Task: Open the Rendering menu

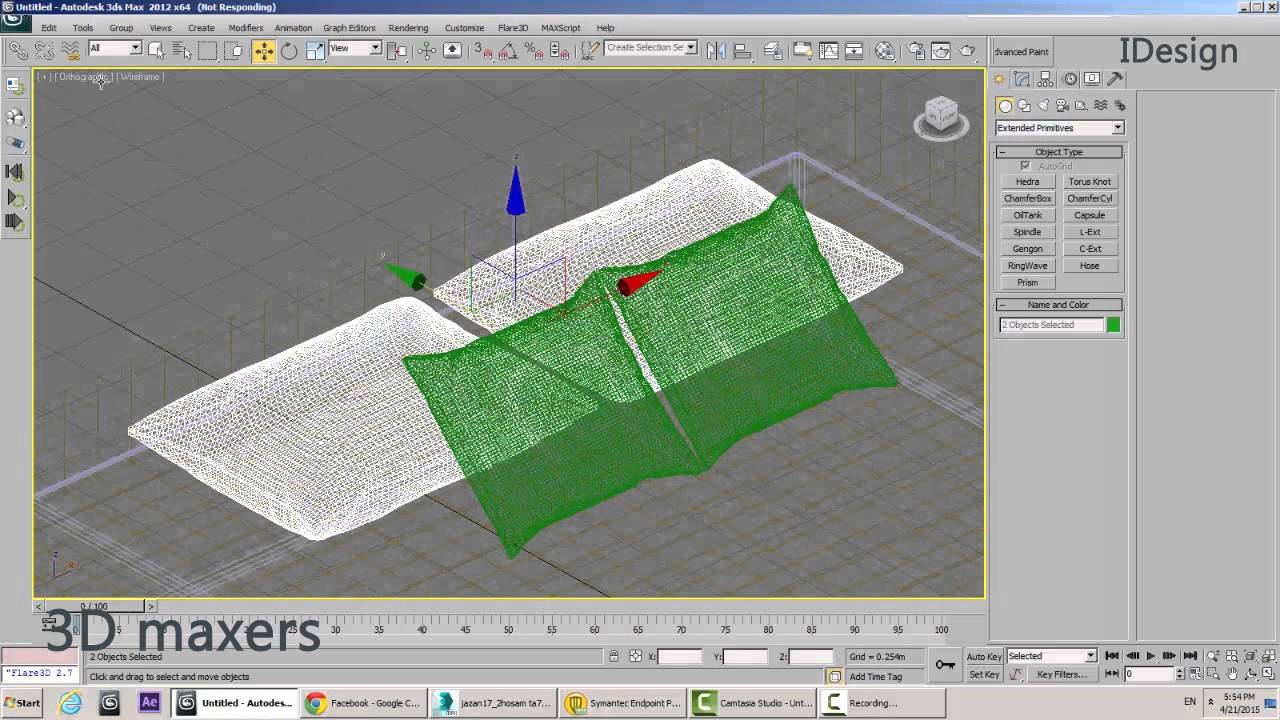Action: (x=408, y=28)
